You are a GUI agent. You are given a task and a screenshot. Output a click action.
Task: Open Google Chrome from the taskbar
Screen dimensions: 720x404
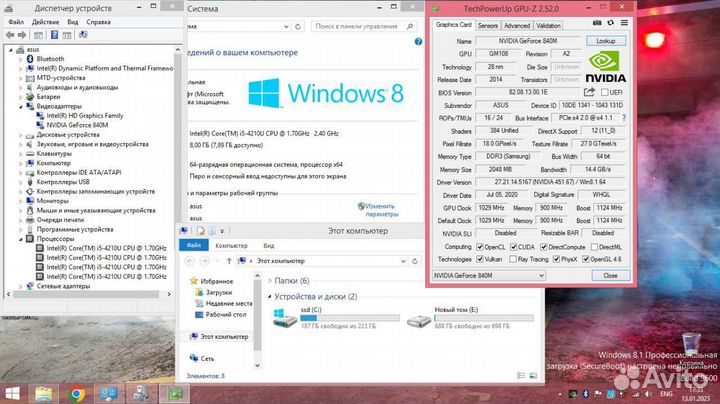(x=77, y=393)
